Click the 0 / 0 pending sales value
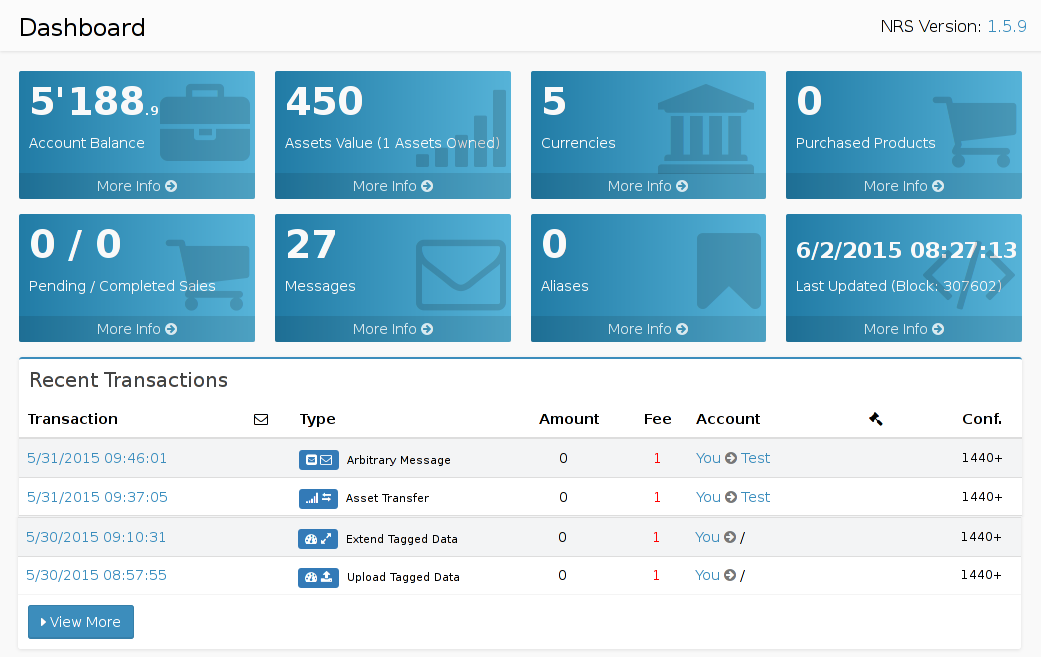 pyautogui.click(x=76, y=244)
